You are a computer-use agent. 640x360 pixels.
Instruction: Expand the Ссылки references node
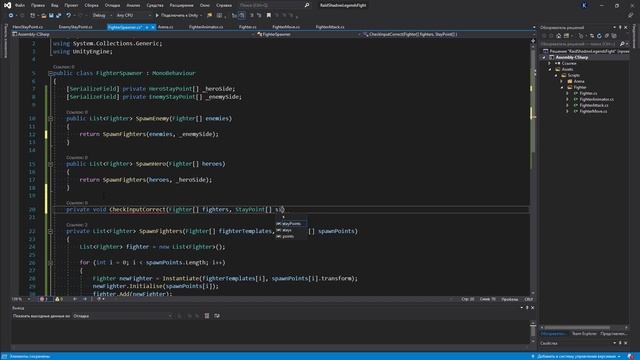pyautogui.click(x=550, y=64)
